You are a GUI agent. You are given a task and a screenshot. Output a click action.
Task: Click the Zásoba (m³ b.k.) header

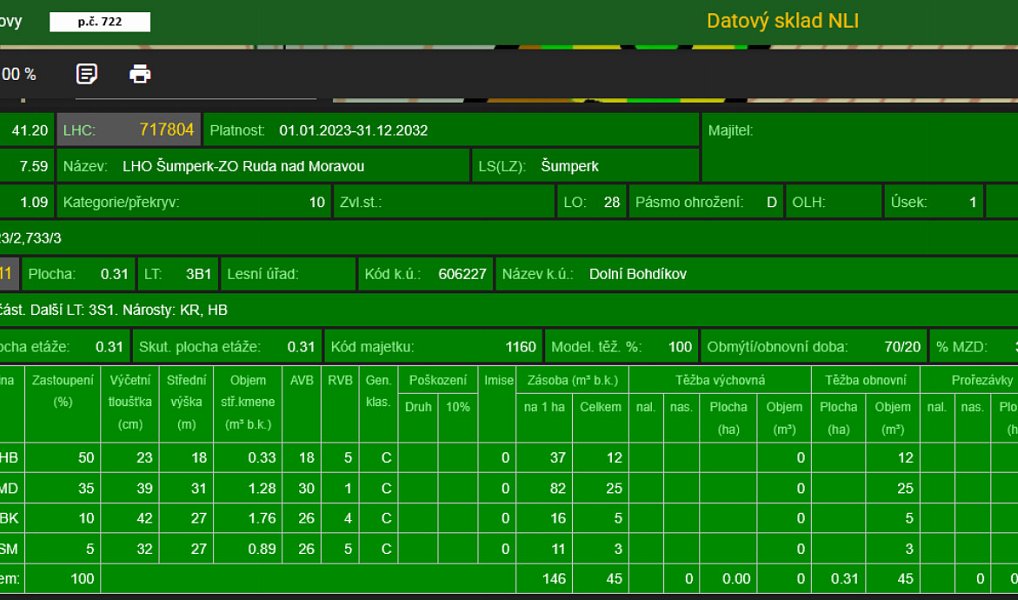click(x=572, y=380)
